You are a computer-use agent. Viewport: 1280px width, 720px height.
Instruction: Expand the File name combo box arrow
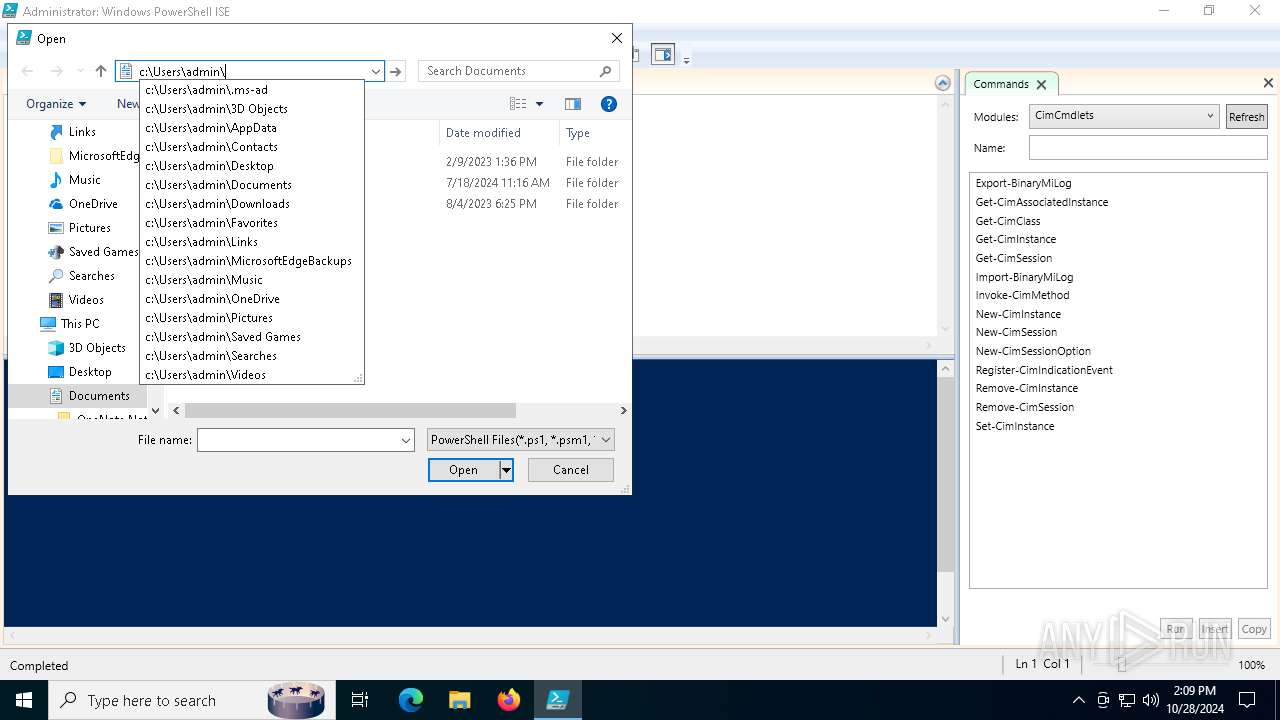point(406,440)
